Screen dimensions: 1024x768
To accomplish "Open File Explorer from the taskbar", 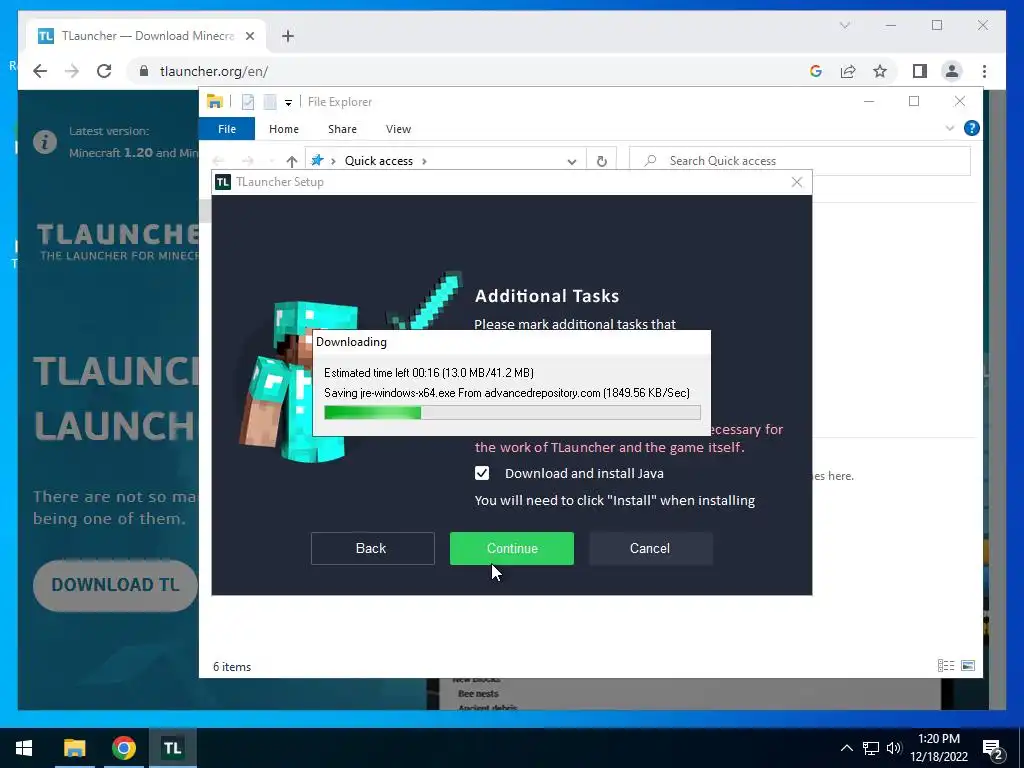I will [x=74, y=748].
